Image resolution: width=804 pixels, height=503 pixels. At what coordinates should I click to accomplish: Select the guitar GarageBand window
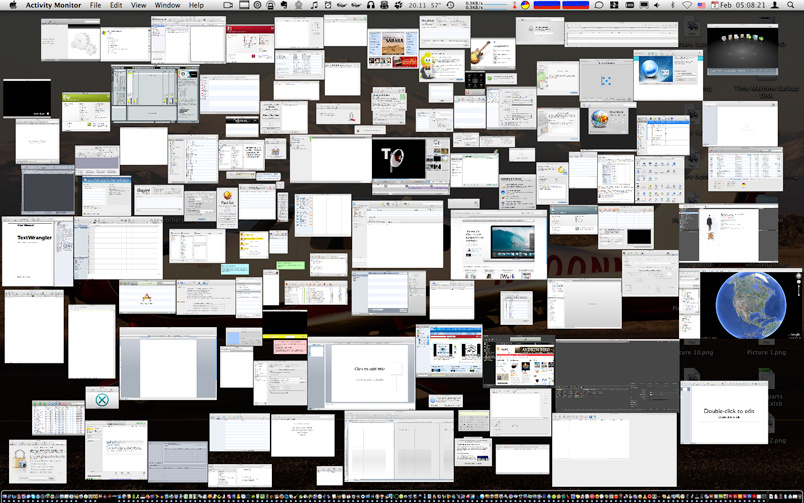493,53
